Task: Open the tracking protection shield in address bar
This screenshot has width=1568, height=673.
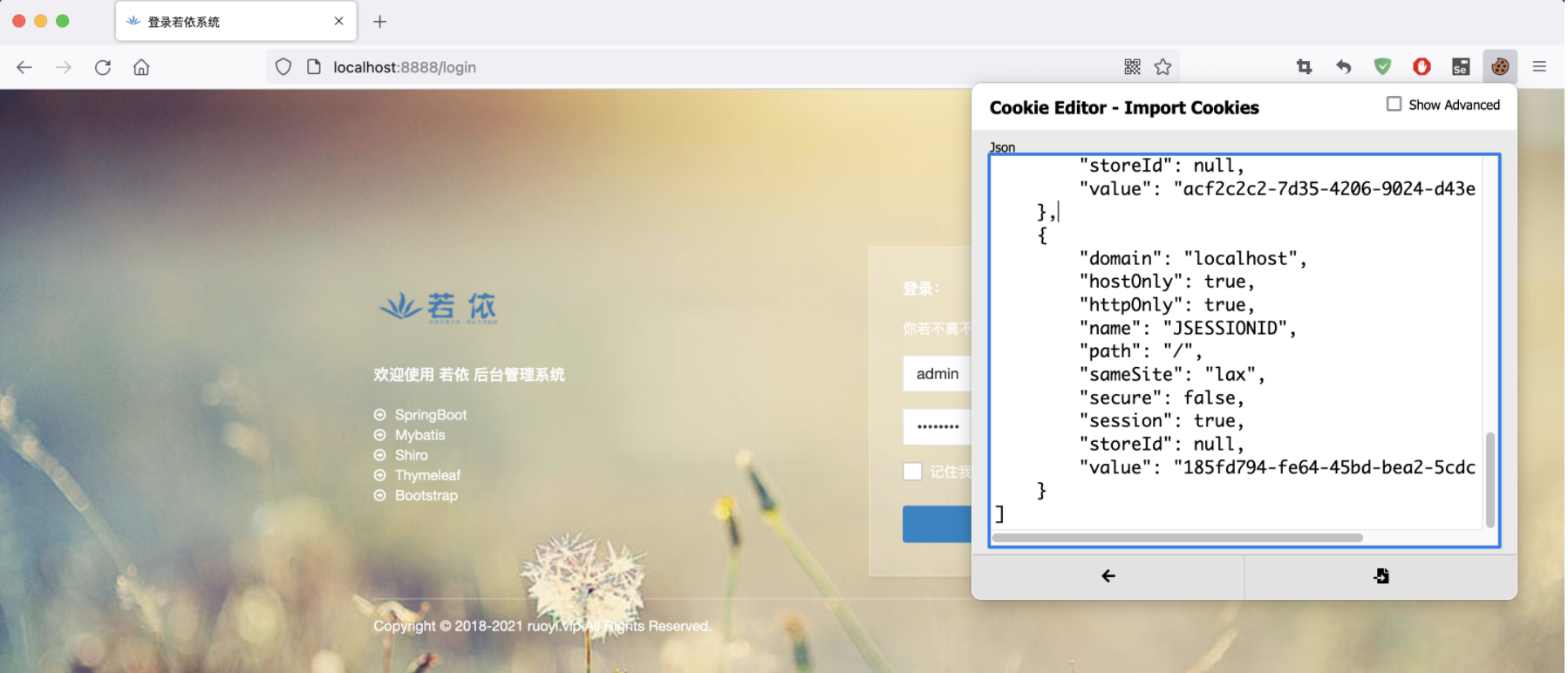Action: 283,67
